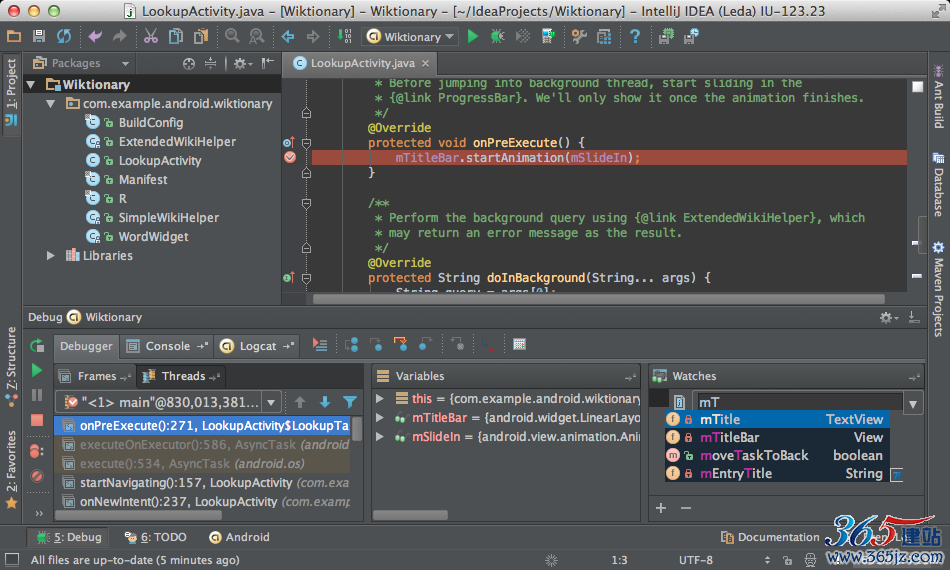Collapse the com.example.android.wiktionary package
The height and width of the screenshot is (570, 950).
(51, 104)
